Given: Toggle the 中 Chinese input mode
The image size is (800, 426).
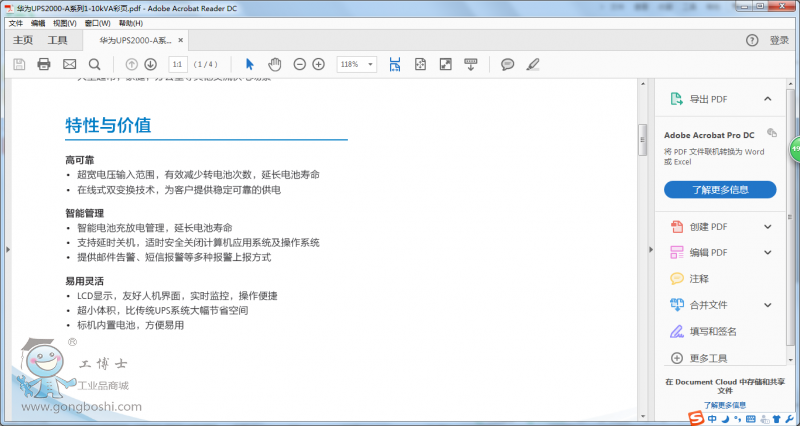Looking at the screenshot, I should (x=712, y=419).
